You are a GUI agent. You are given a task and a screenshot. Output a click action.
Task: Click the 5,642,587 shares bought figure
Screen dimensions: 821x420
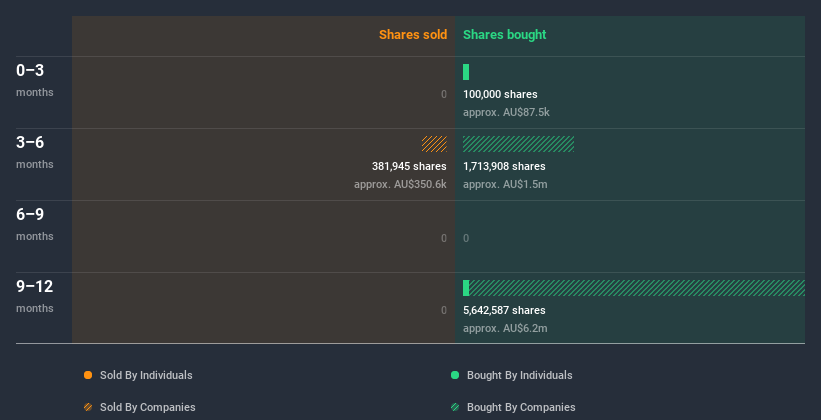504,310
